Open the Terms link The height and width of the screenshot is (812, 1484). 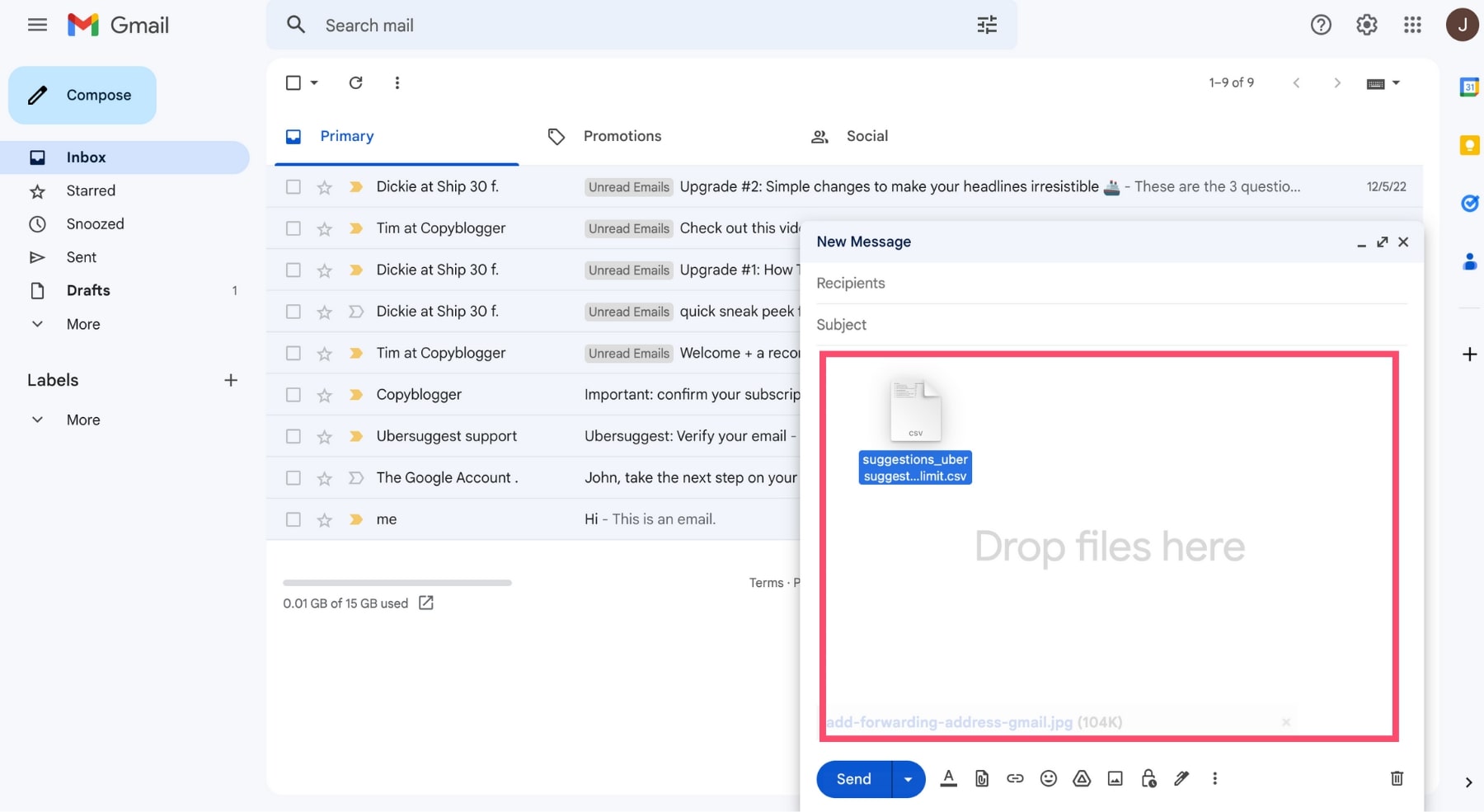[x=766, y=583]
